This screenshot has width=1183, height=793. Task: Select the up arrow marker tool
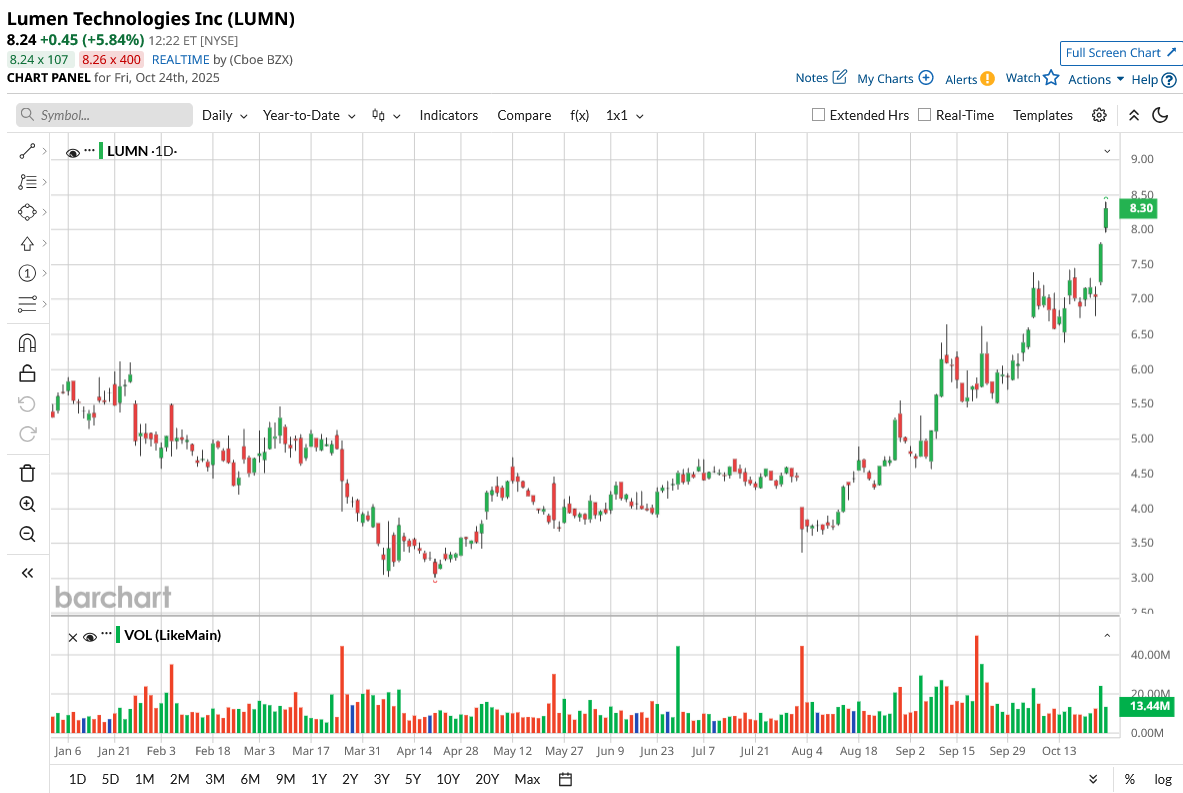27,243
